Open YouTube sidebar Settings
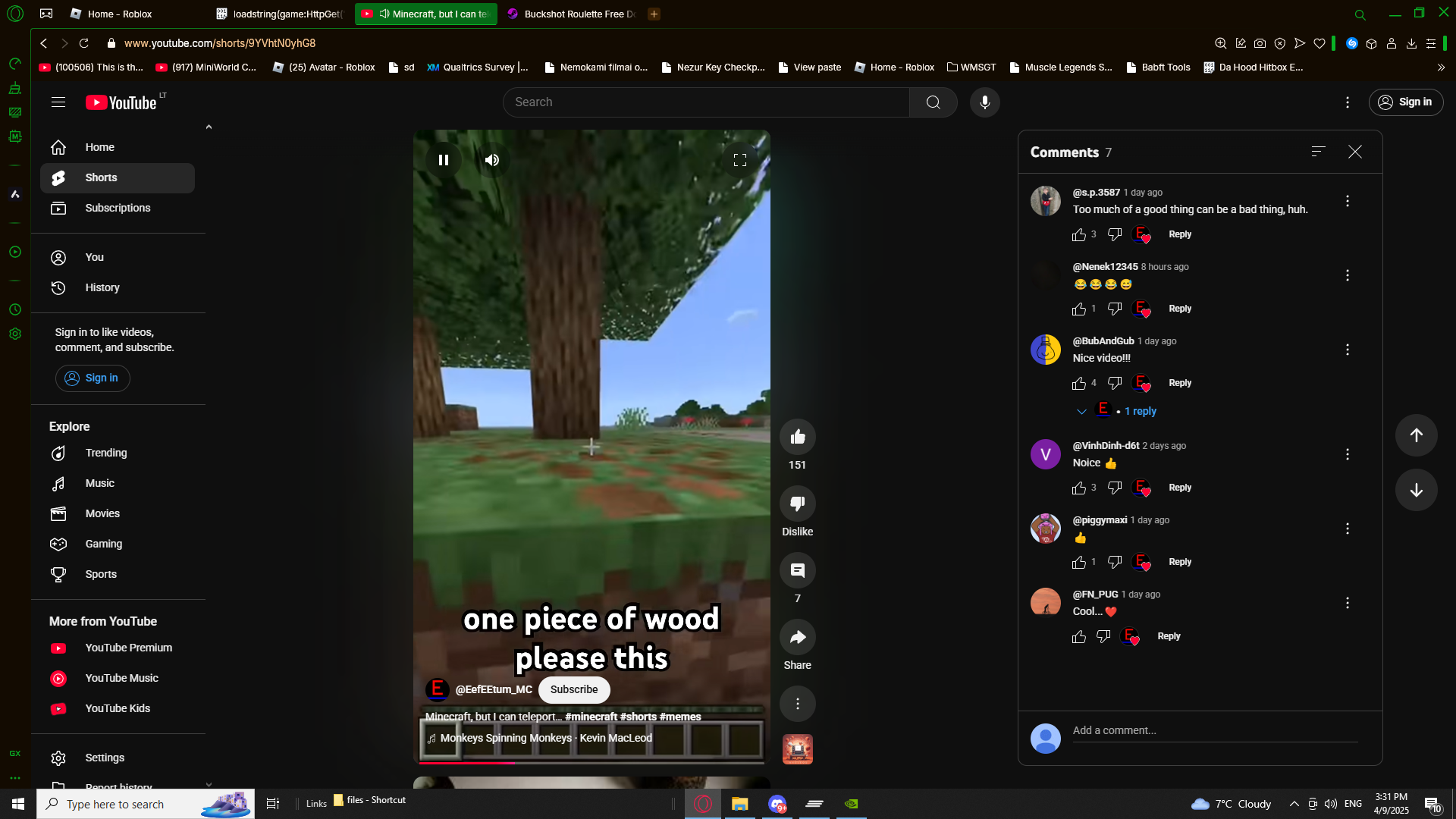Viewport: 1456px width, 819px height. 118,758
